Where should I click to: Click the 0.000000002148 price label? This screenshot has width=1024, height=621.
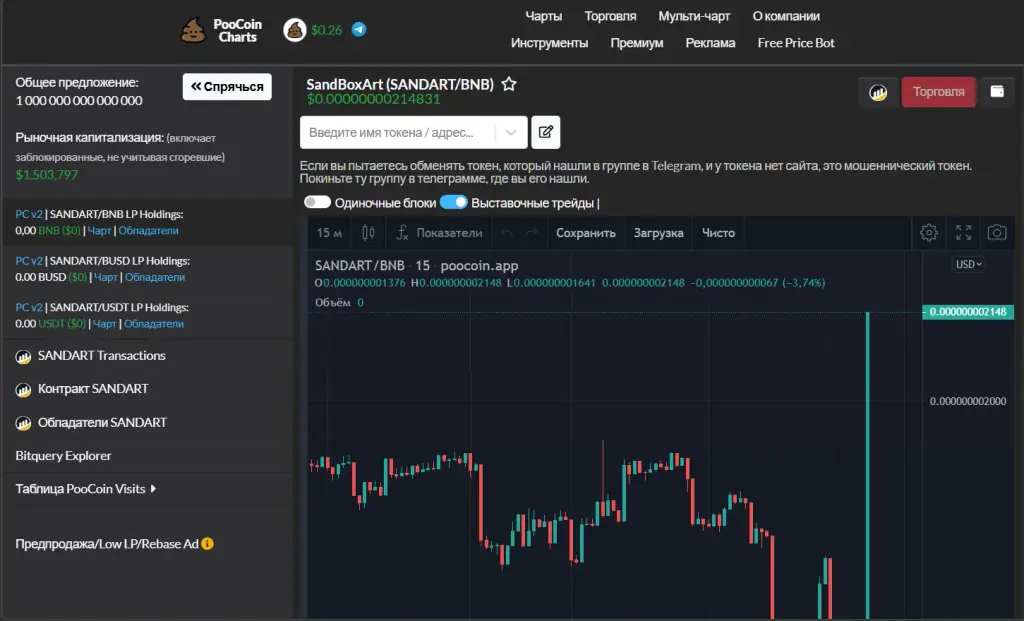[x=968, y=312]
